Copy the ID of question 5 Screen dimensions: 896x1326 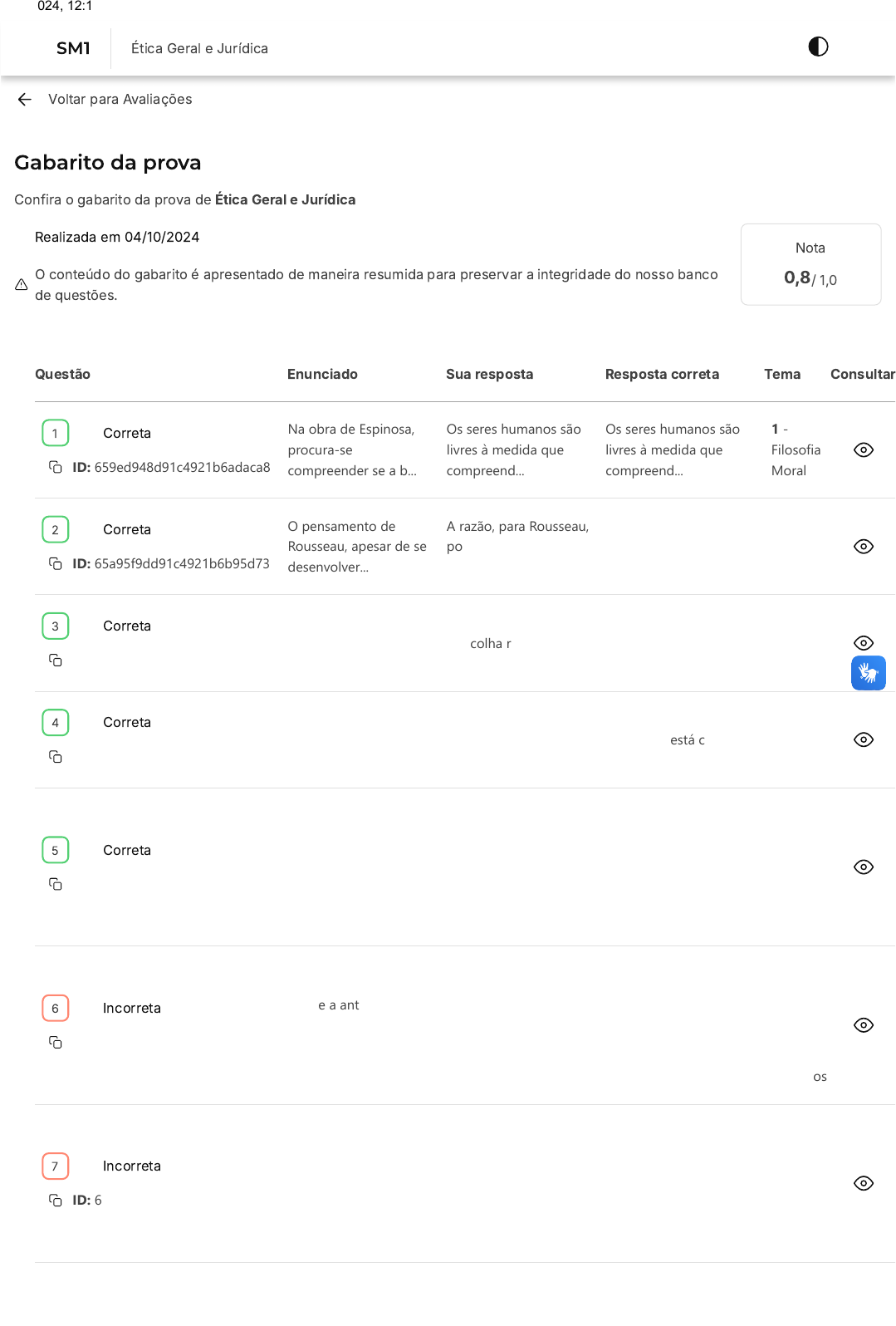pyautogui.click(x=56, y=884)
